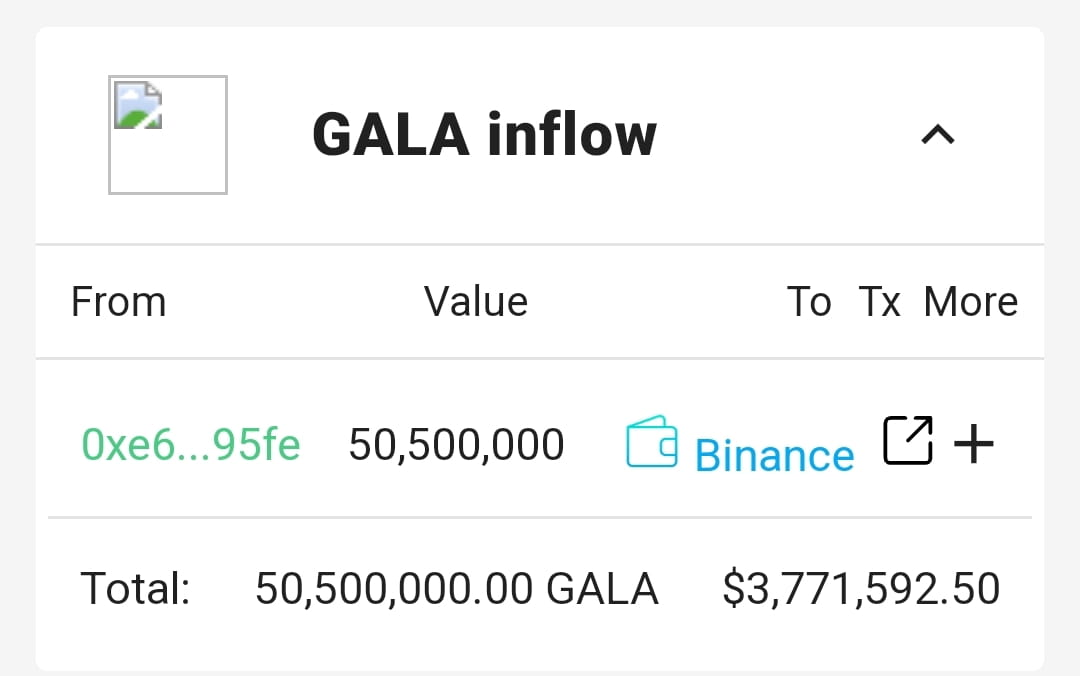Select the Value column header

click(x=475, y=301)
